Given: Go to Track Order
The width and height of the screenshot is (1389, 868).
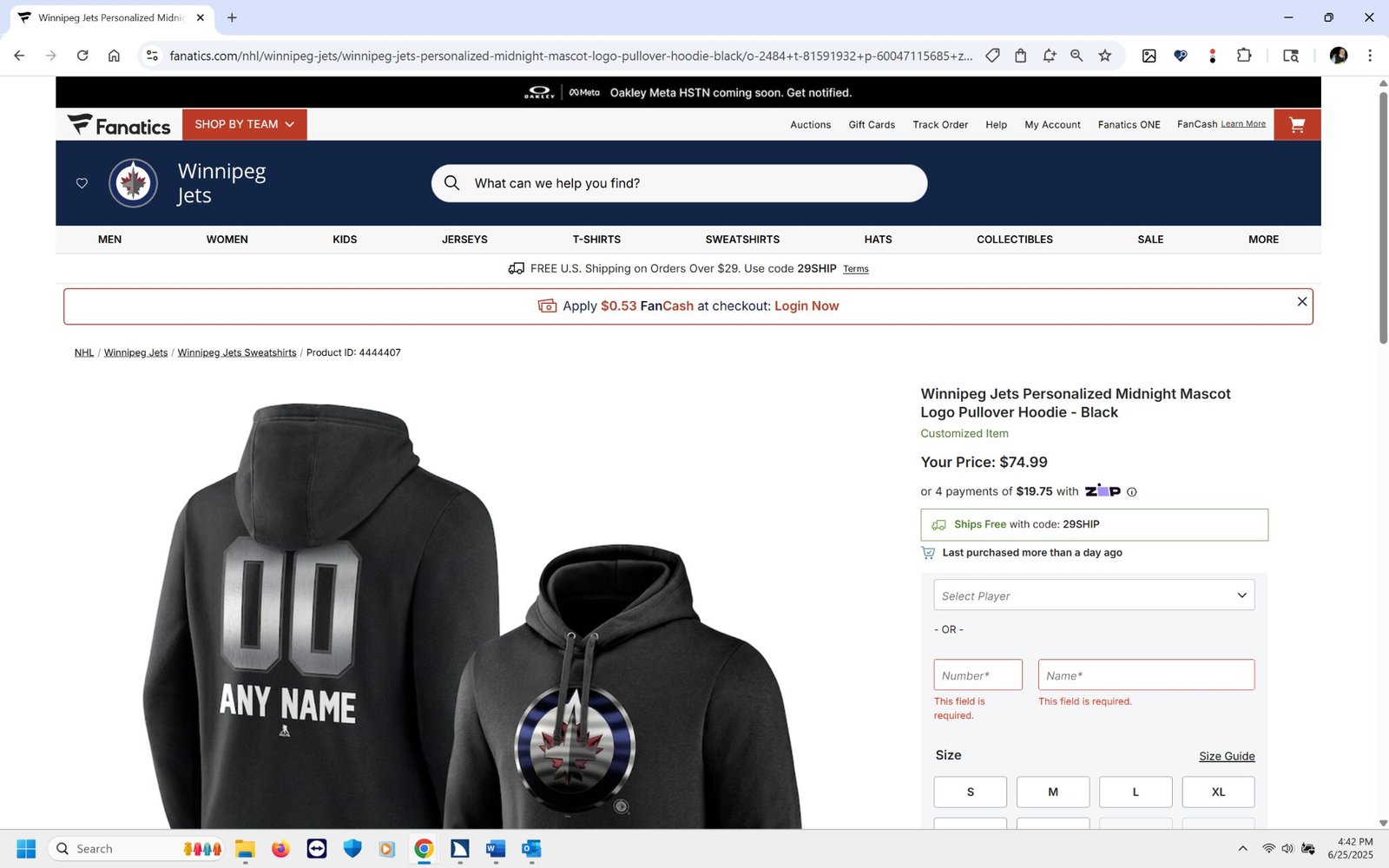Looking at the screenshot, I should 940,125.
